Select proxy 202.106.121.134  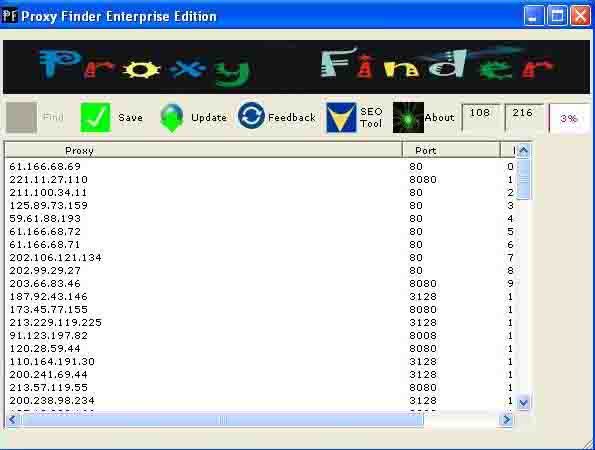click(55, 258)
